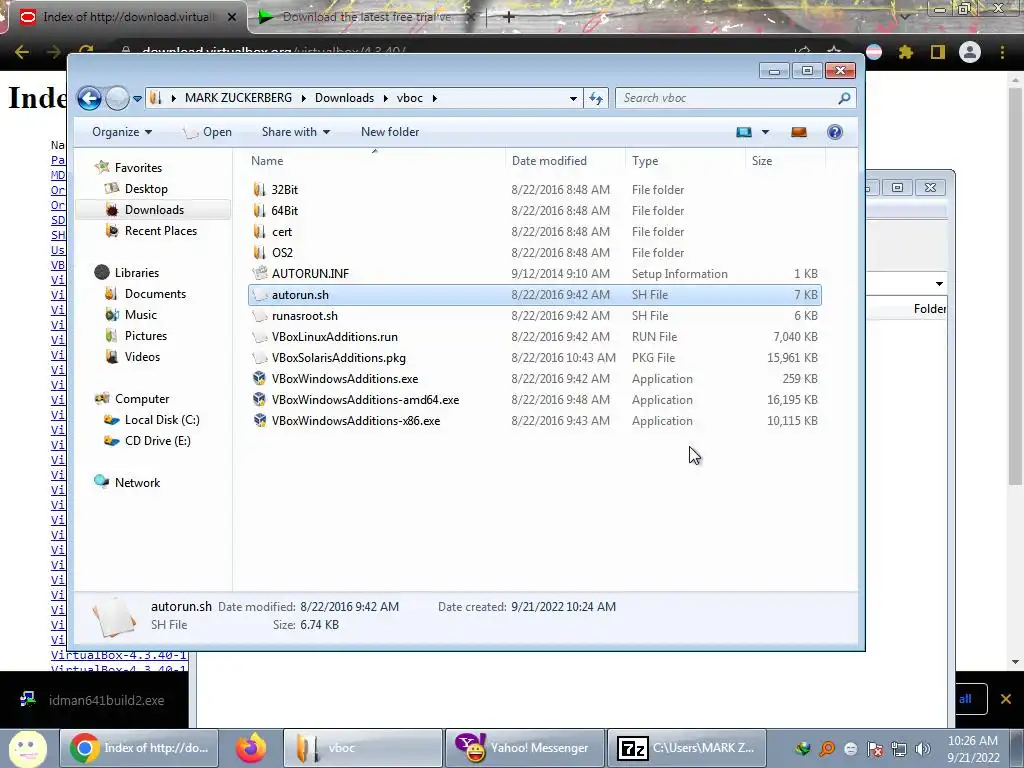Image resolution: width=1024 pixels, height=768 pixels.
Task: Click the refresh button beside address bar
Action: tap(596, 98)
